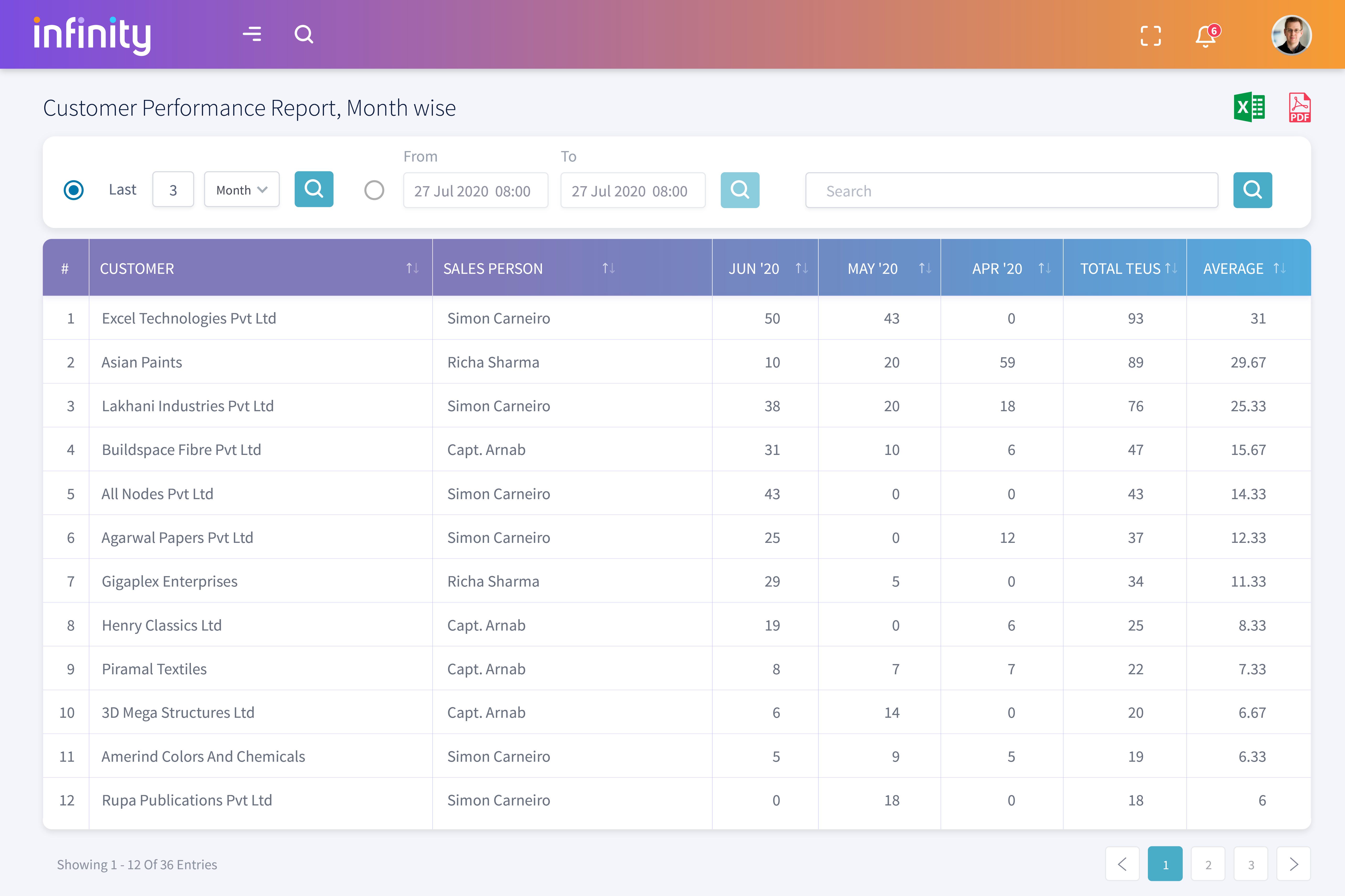This screenshot has height=896, width=1345.
Task: Click JUN '20 value 50 for Excel Technologies
Action: click(x=772, y=318)
